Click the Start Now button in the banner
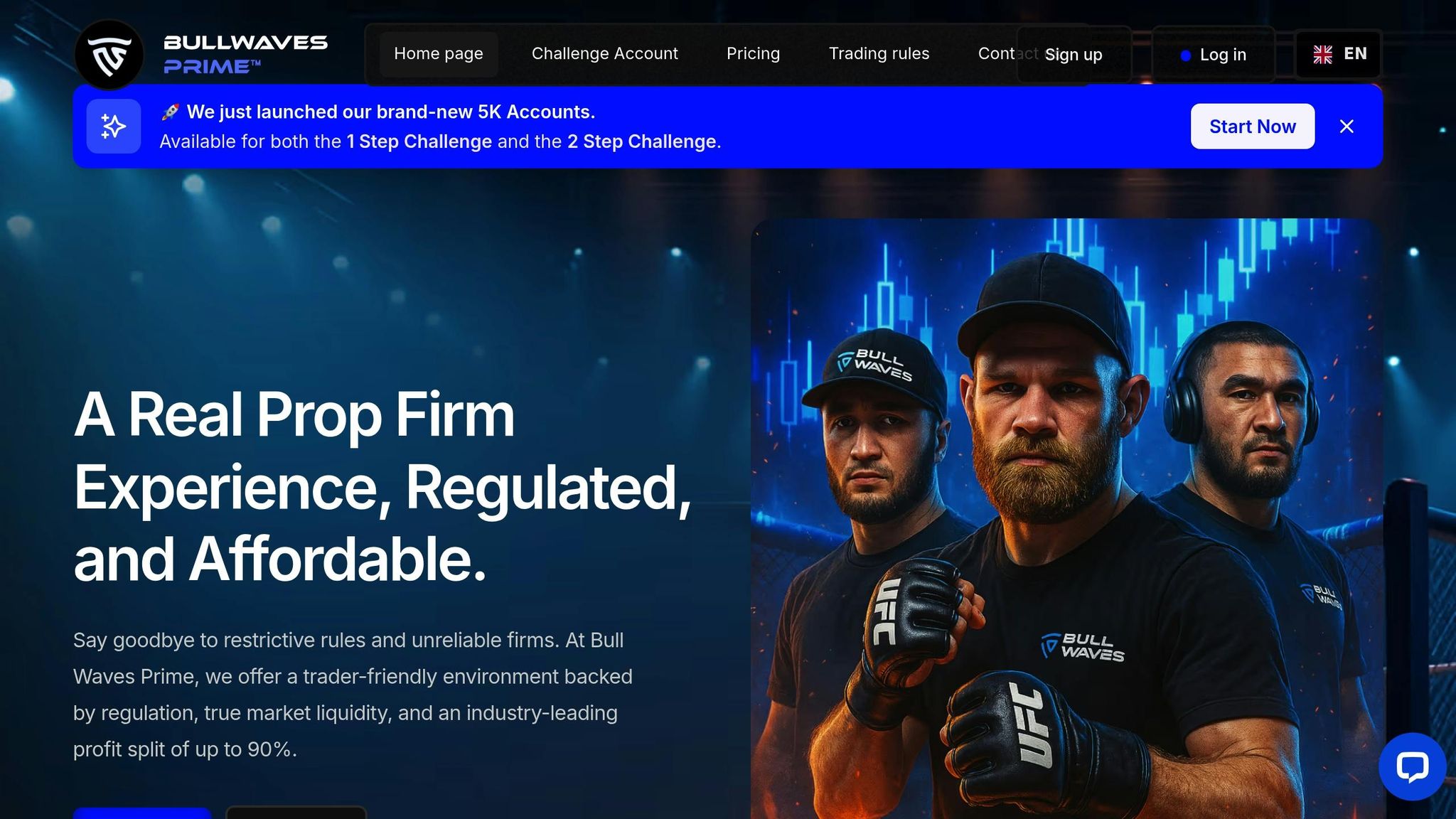Viewport: 1456px width, 819px height. click(x=1253, y=127)
